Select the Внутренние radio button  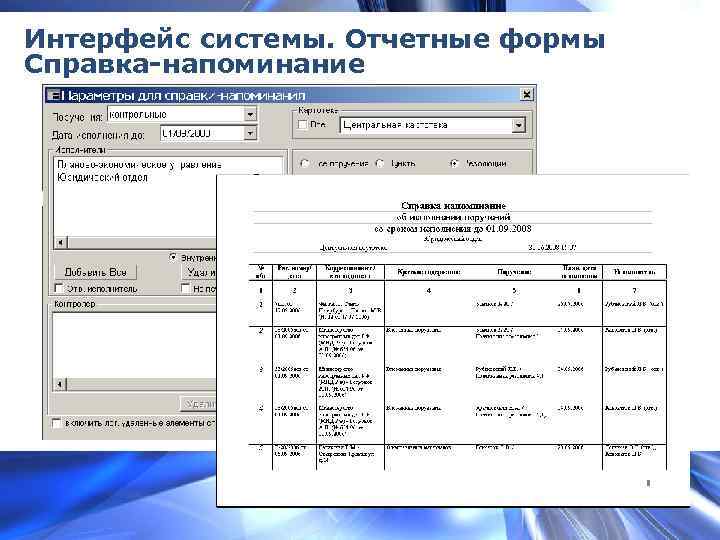pyautogui.click(x=173, y=257)
